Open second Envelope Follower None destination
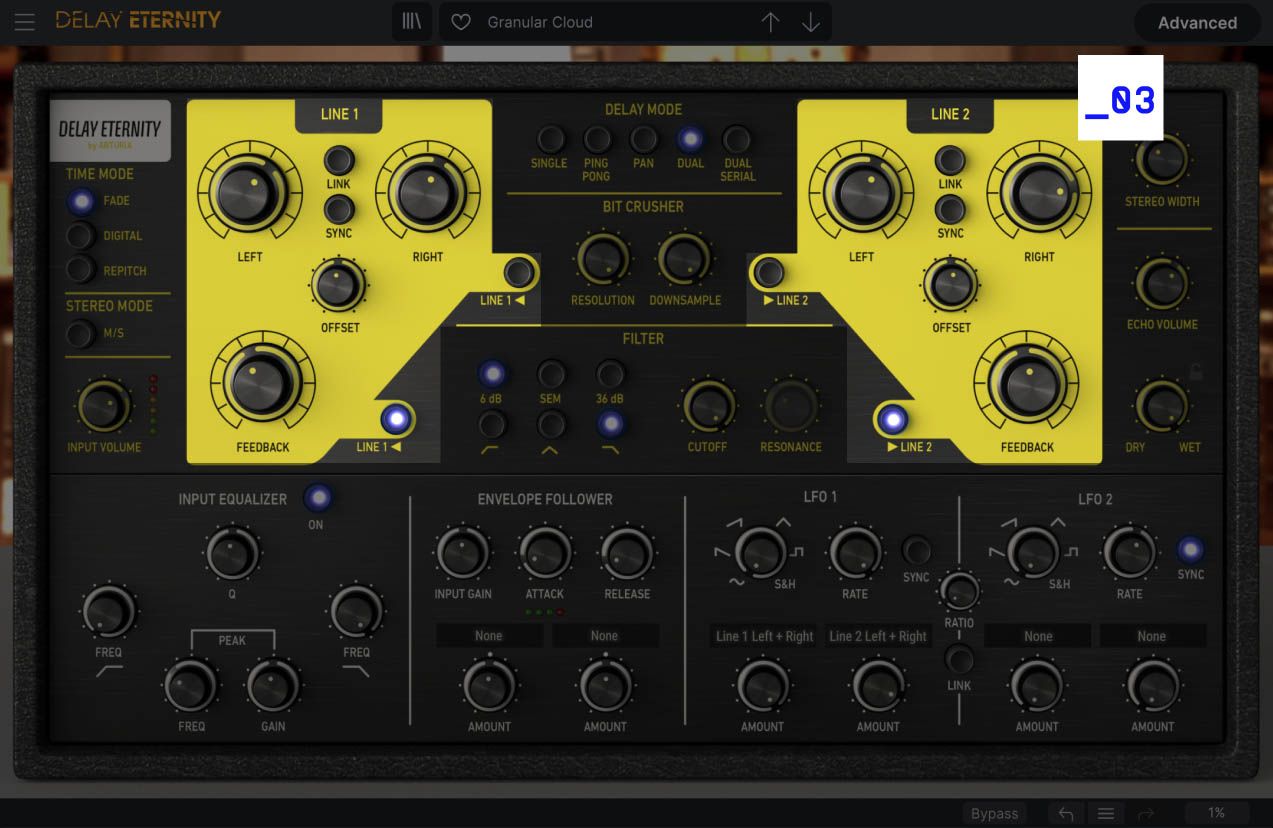 (x=605, y=636)
